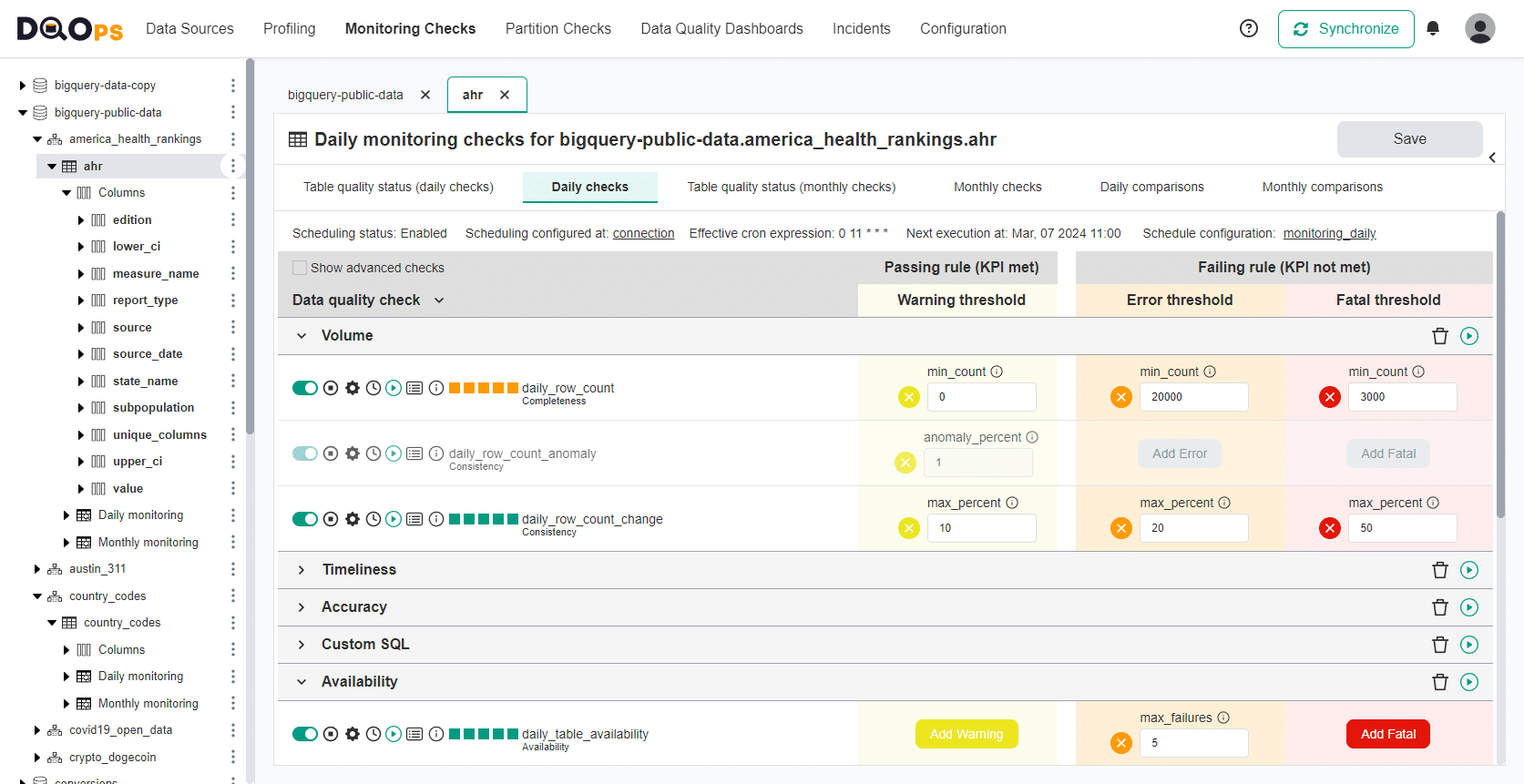Run all Volume category checks
This screenshot has width=1524, height=784.
click(x=1469, y=336)
